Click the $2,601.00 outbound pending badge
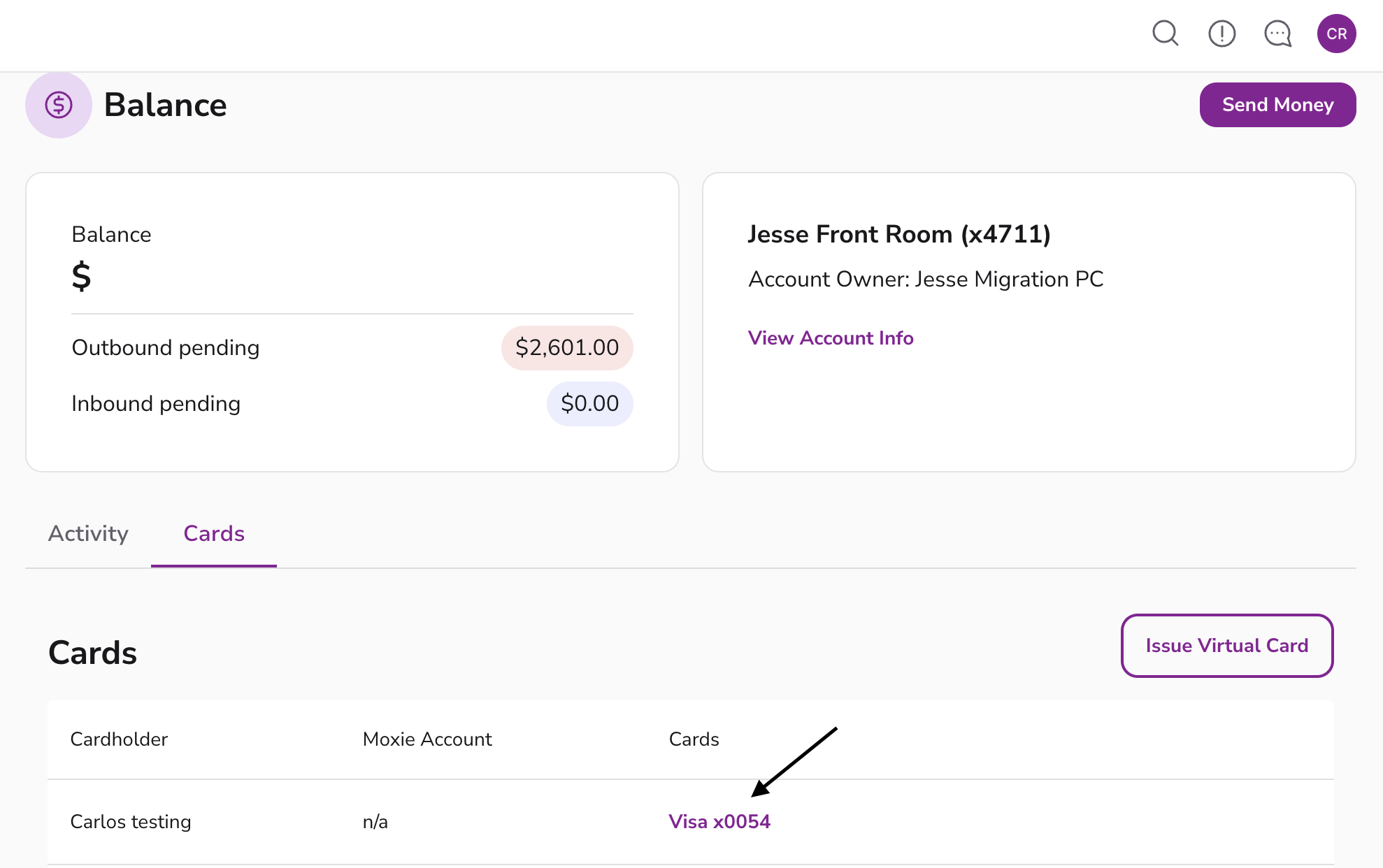This screenshot has width=1383, height=868. click(567, 347)
